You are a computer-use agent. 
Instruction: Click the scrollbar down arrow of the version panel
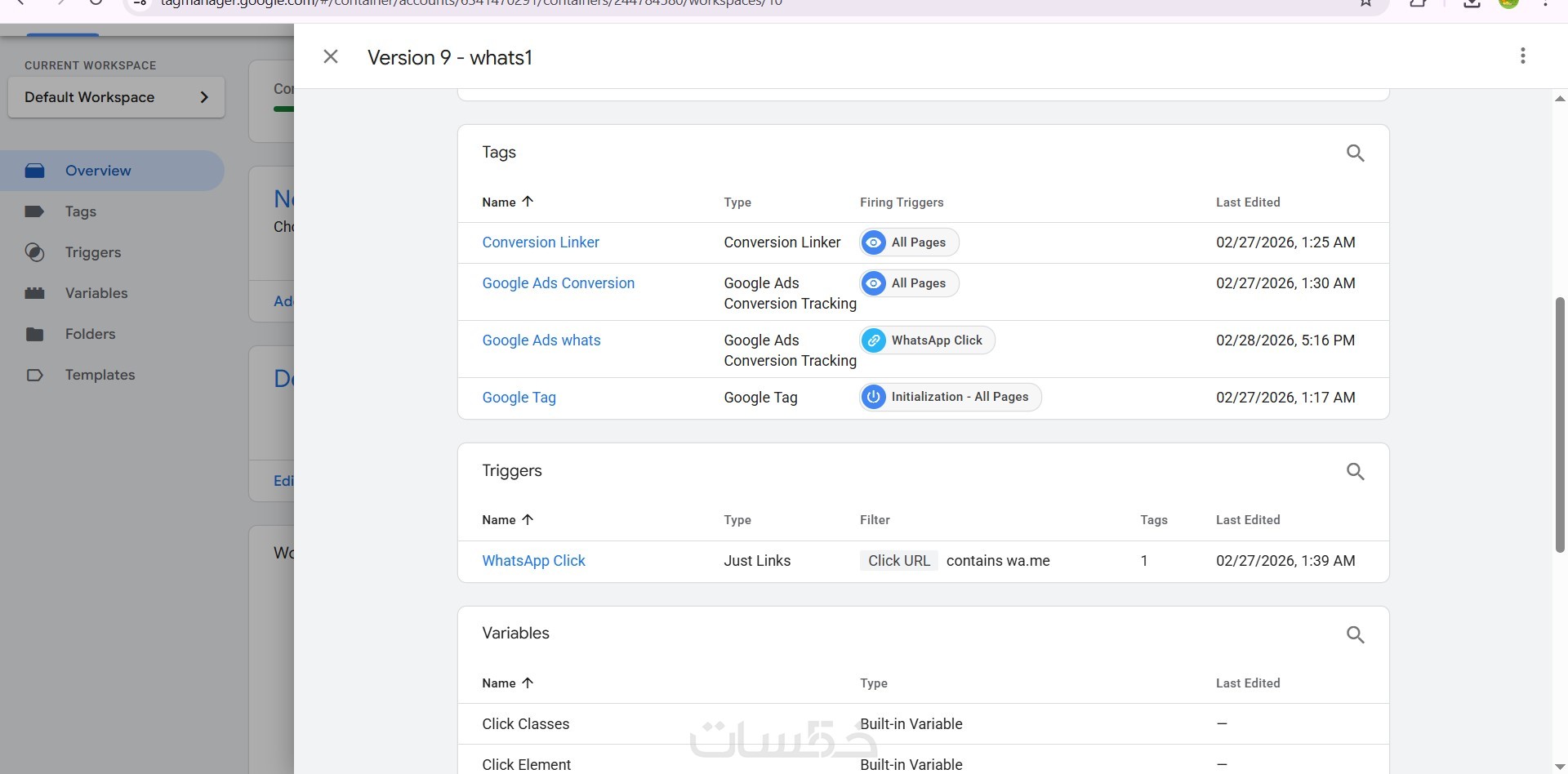[x=1559, y=765]
